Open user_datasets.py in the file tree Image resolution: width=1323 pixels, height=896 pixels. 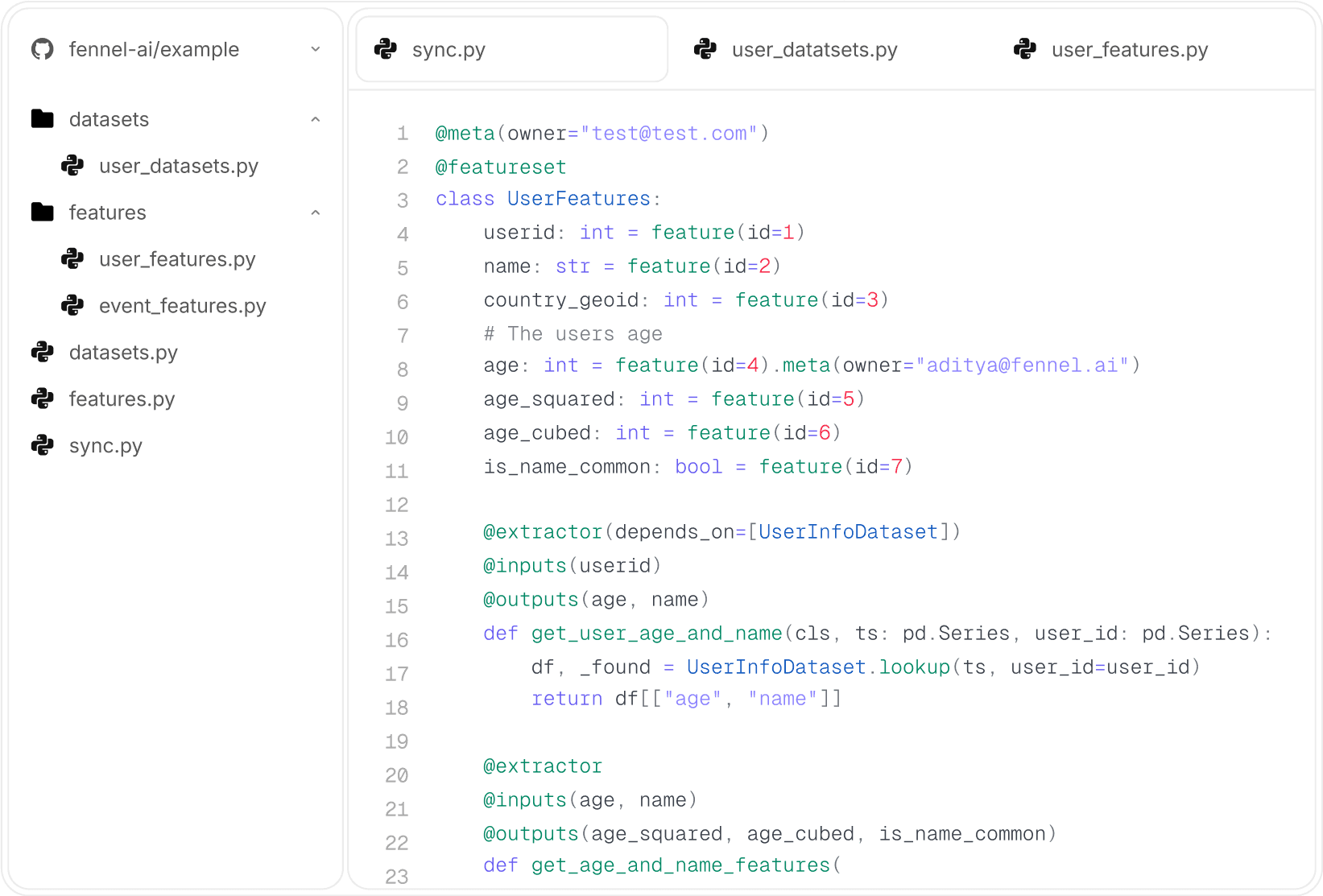(x=178, y=166)
